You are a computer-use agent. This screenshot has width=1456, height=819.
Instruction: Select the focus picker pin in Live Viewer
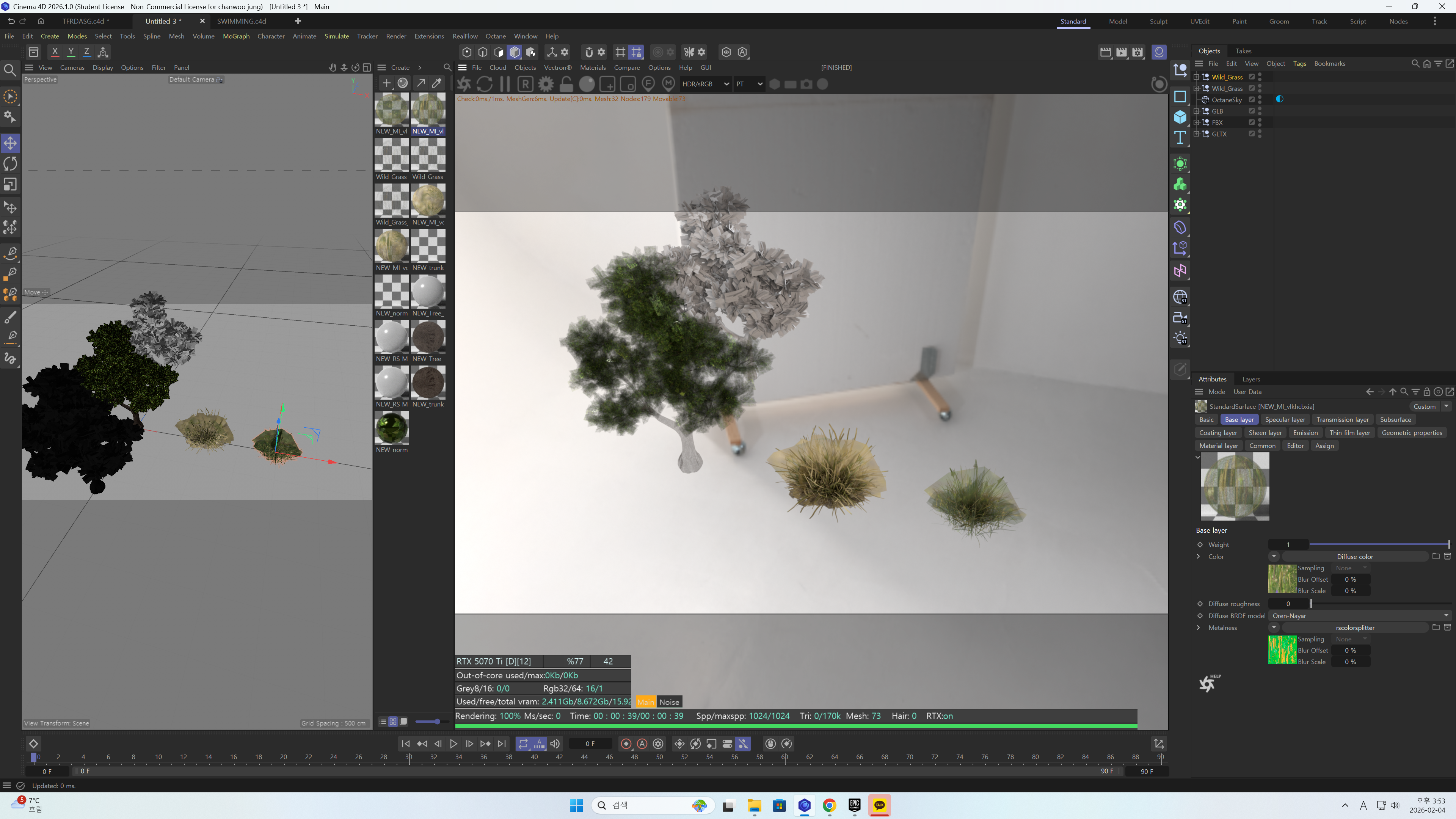coord(648,84)
